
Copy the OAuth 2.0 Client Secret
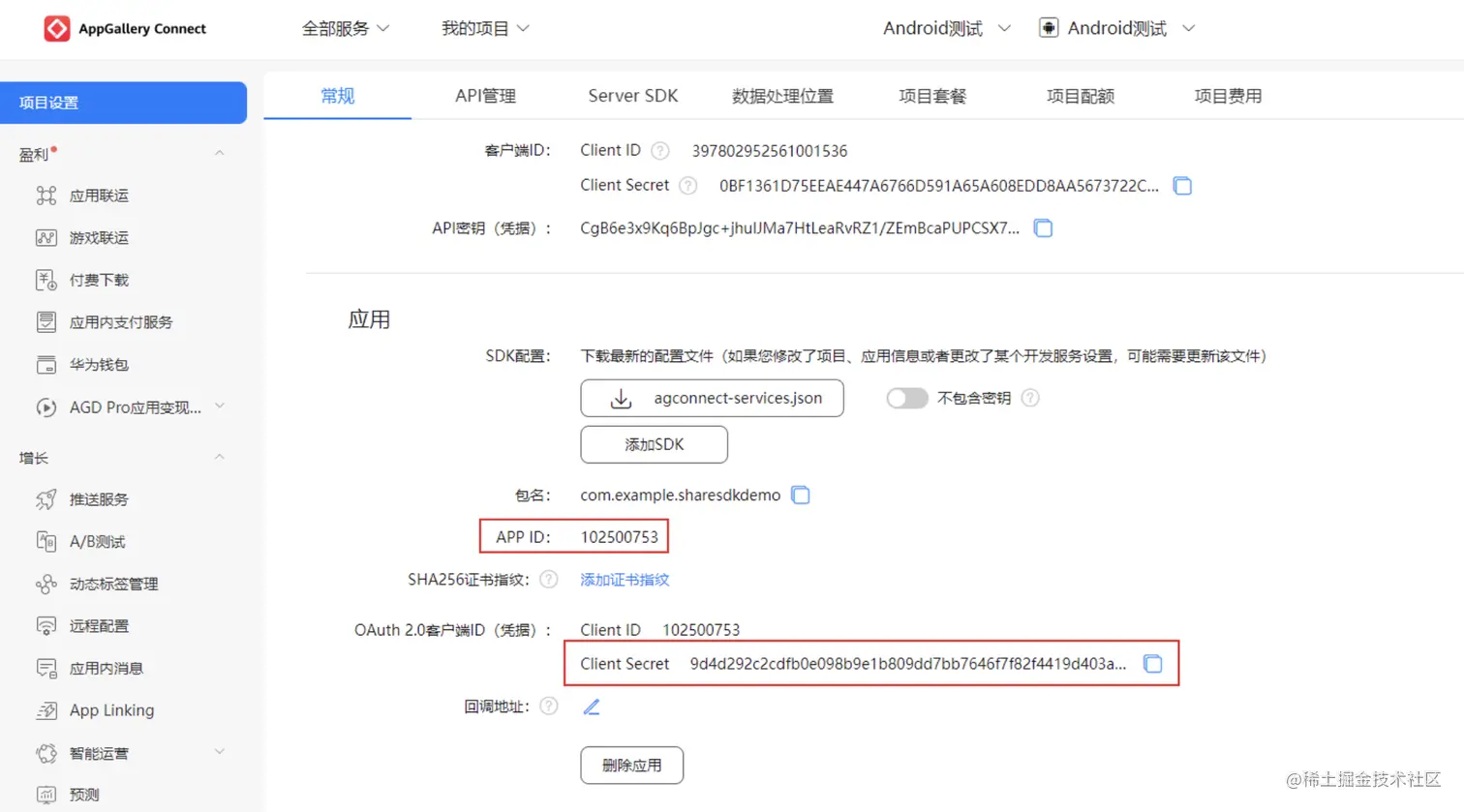click(x=1152, y=663)
